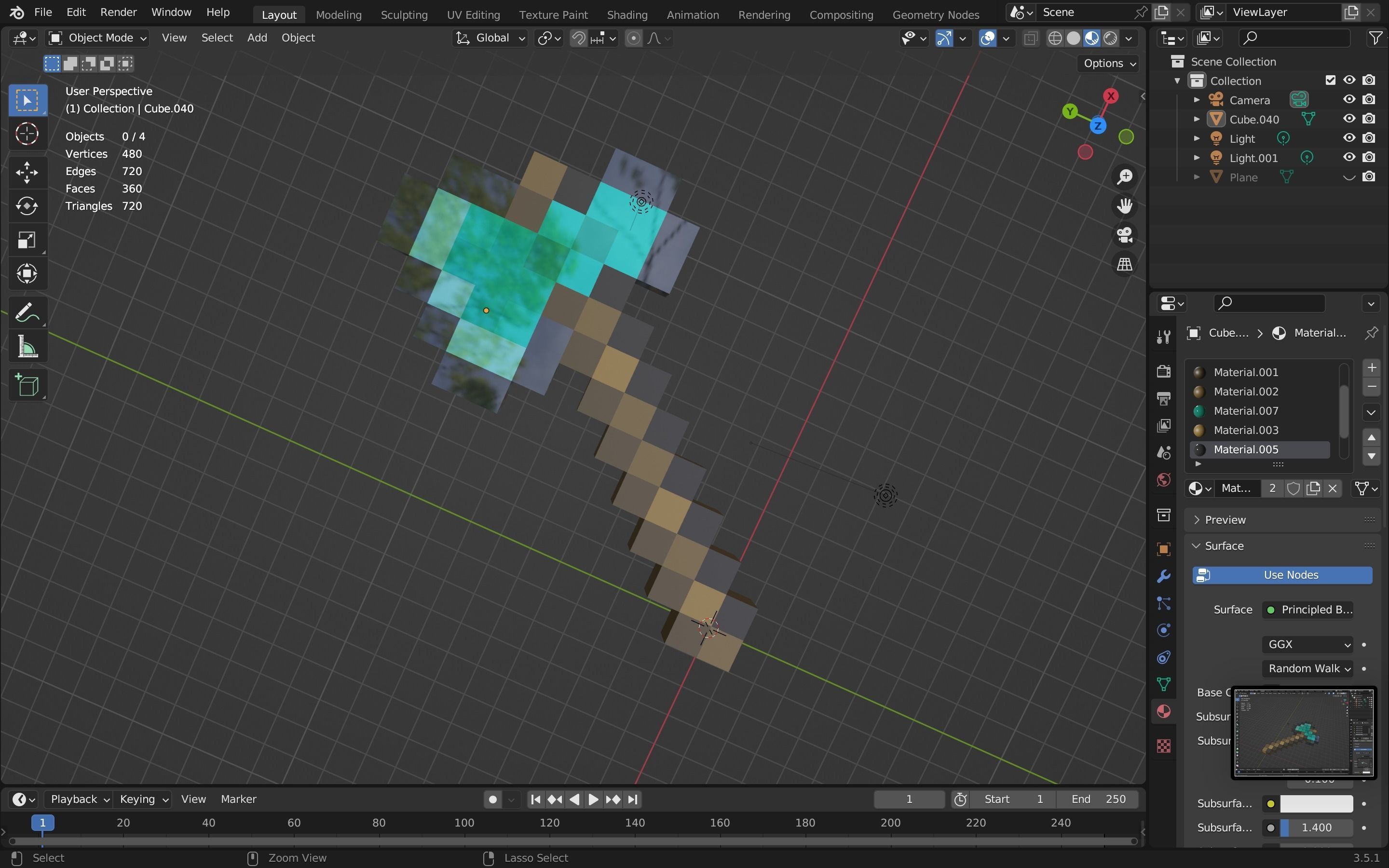Screen dimensions: 1389x868
Task: Open the File menu
Action: (42, 12)
